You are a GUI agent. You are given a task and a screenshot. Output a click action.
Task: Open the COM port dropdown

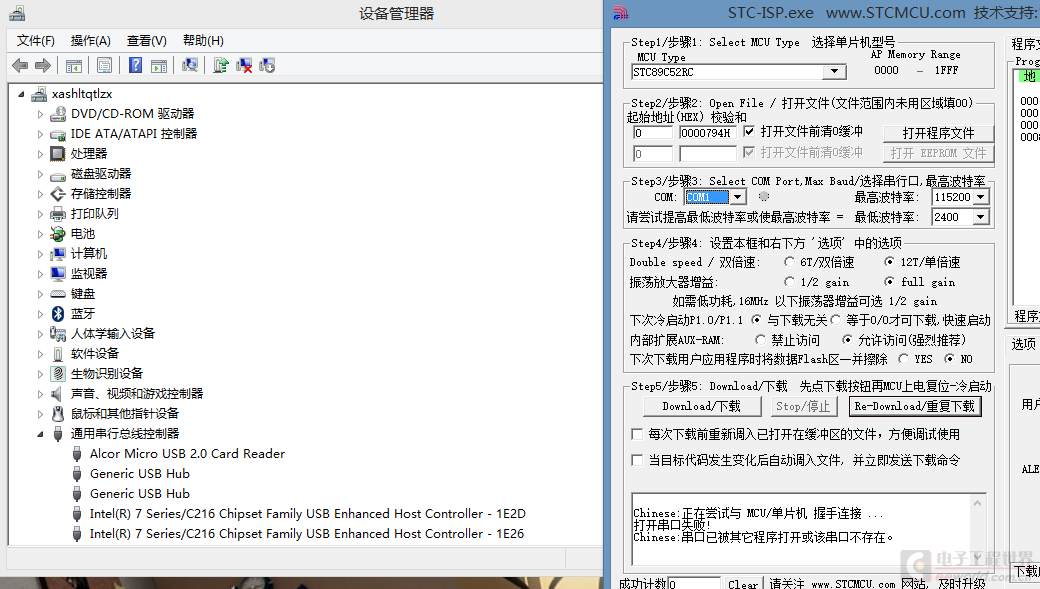[x=738, y=197]
